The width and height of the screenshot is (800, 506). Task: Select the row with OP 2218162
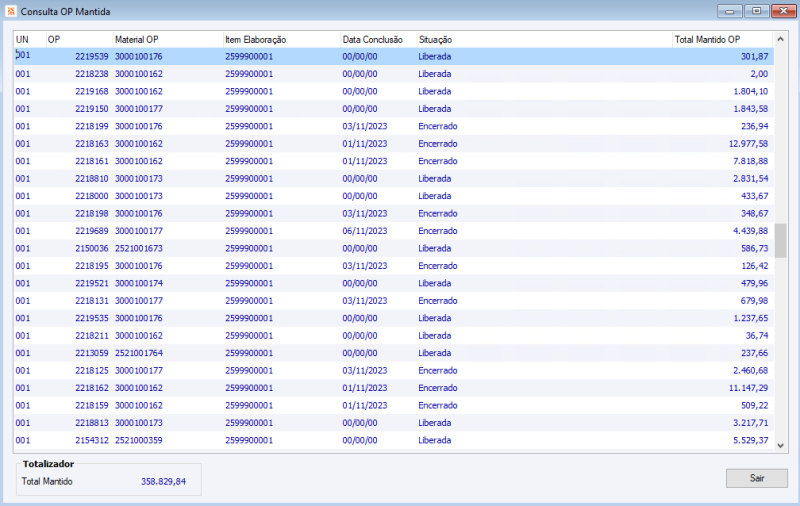point(394,388)
